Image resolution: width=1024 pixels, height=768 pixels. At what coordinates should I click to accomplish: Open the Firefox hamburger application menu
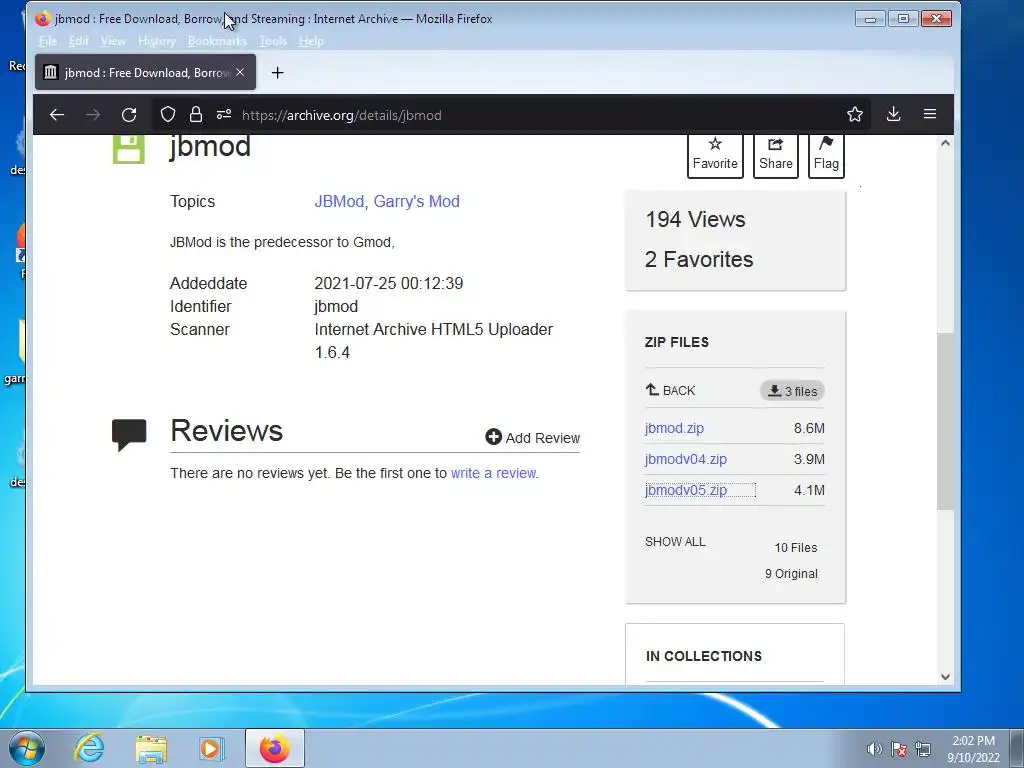tap(930, 114)
